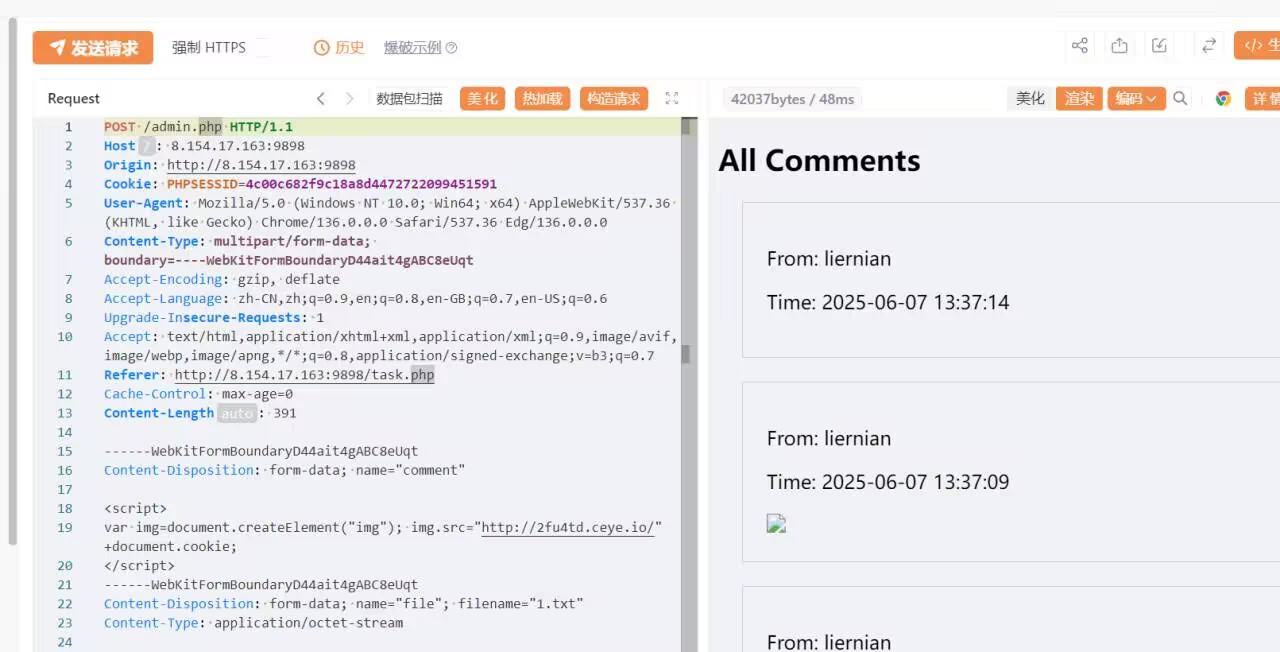Screen dimensions: 1280x652
Task: Click the Referer URL ending task.php
Action: click(305, 375)
